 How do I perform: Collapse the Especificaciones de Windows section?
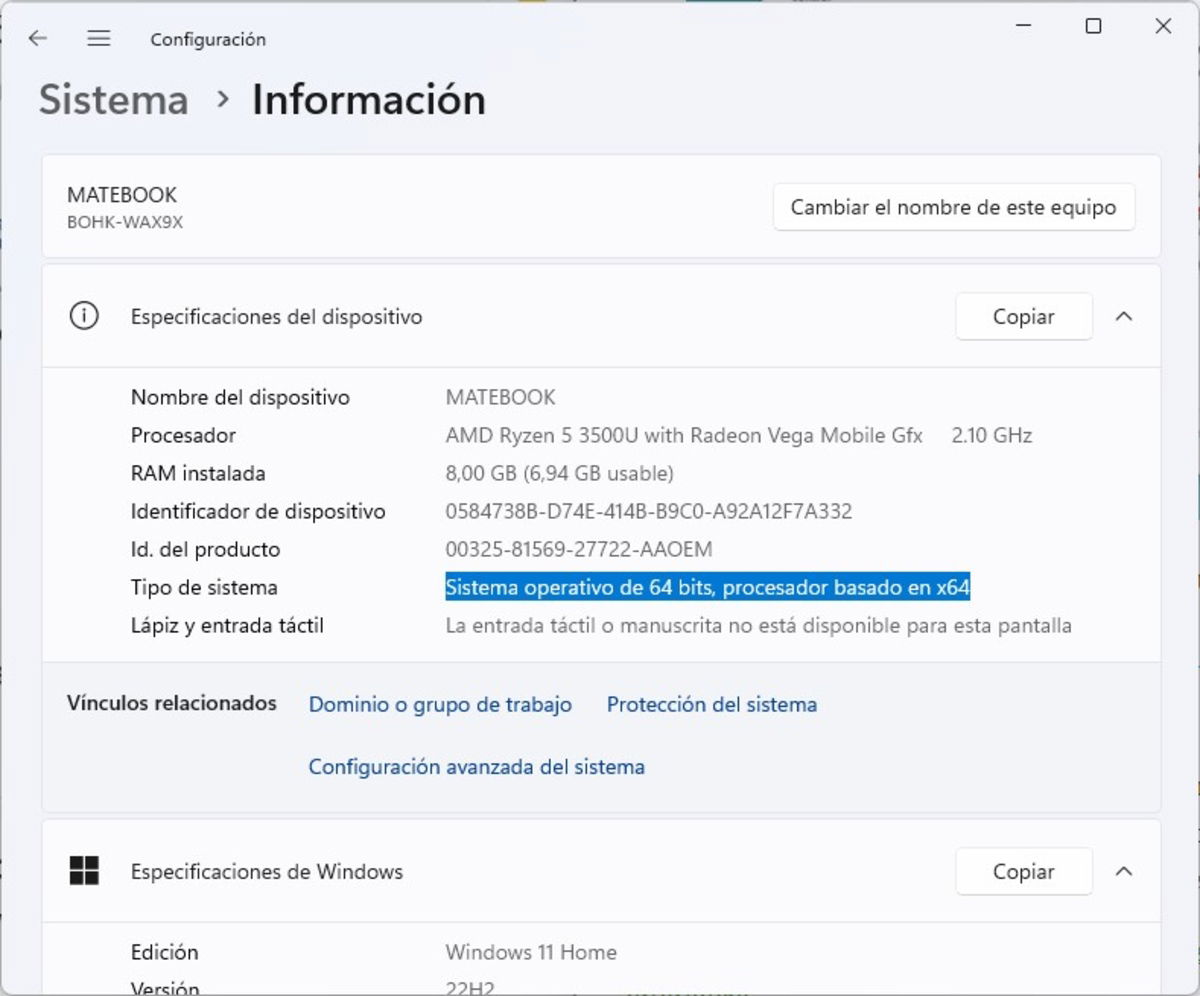coord(1124,871)
